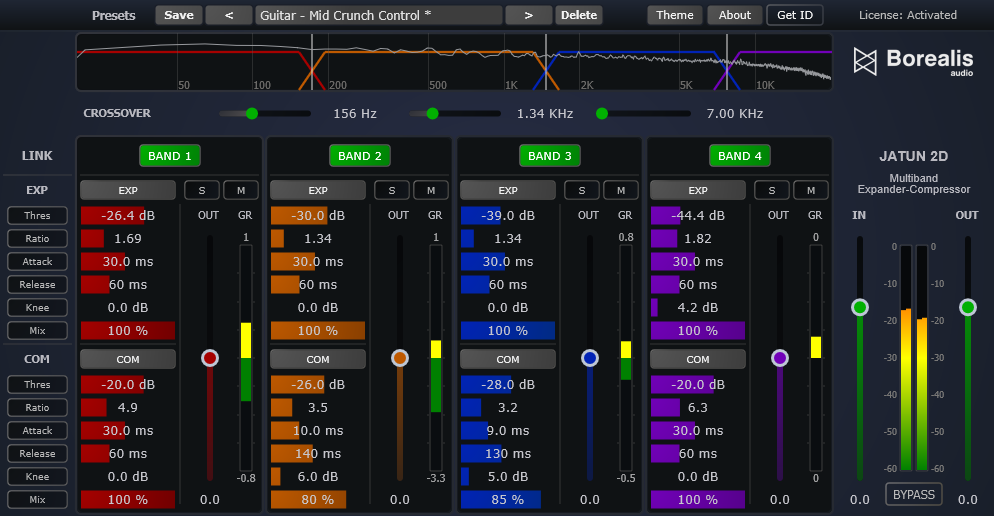The image size is (994, 516).
Task: Click the frequency spectrum crossover display
Action: point(454,62)
